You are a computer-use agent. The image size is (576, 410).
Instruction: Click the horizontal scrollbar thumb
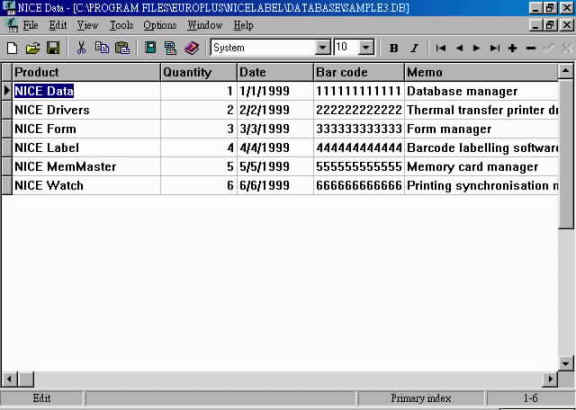pyautogui.click(x=26, y=379)
